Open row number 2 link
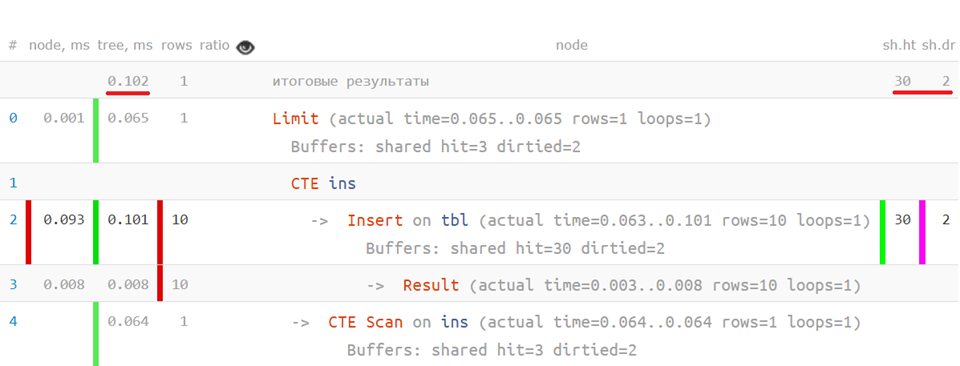 click(x=13, y=220)
